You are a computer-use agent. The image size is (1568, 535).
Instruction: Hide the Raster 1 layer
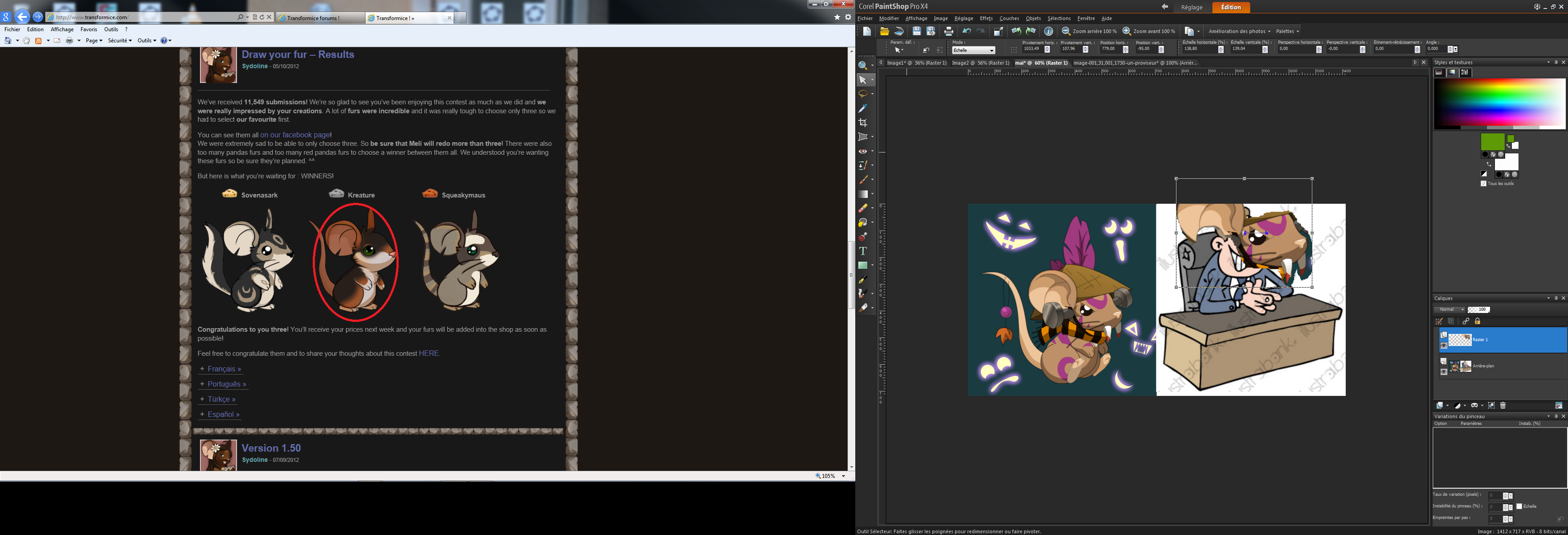coord(1443,346)
